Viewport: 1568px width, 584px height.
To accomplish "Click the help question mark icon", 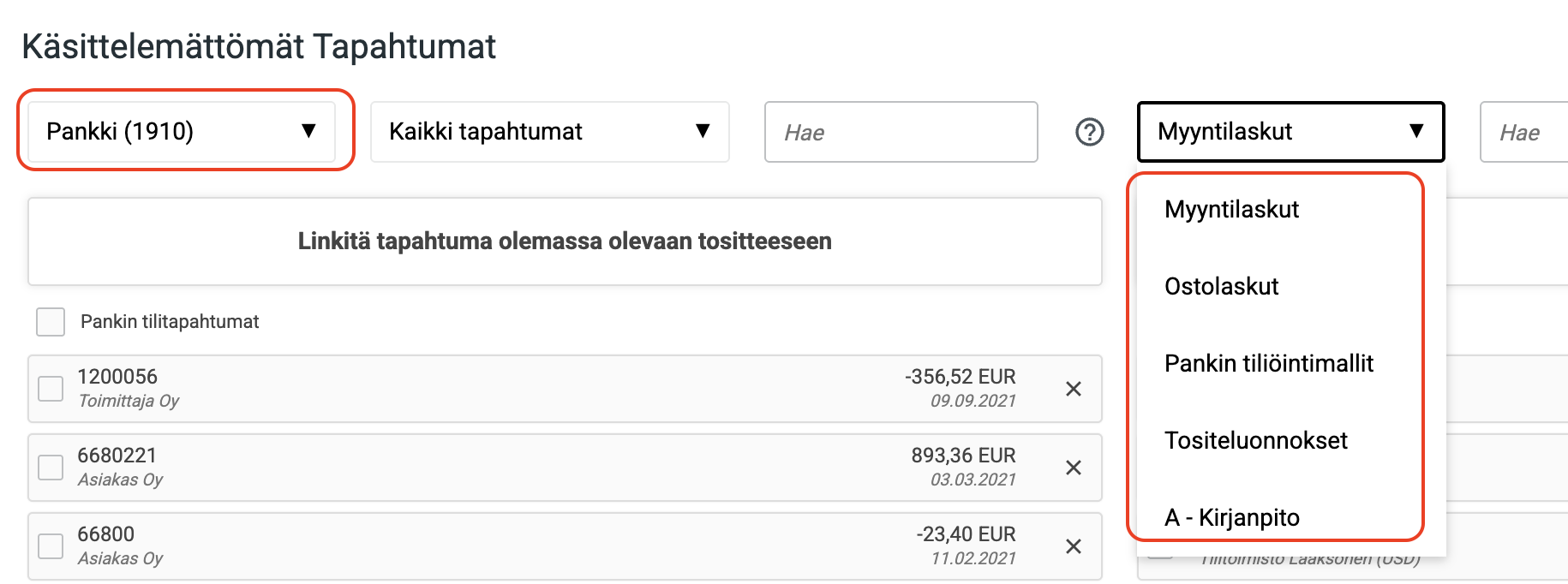I will (x=1089, y=132).
